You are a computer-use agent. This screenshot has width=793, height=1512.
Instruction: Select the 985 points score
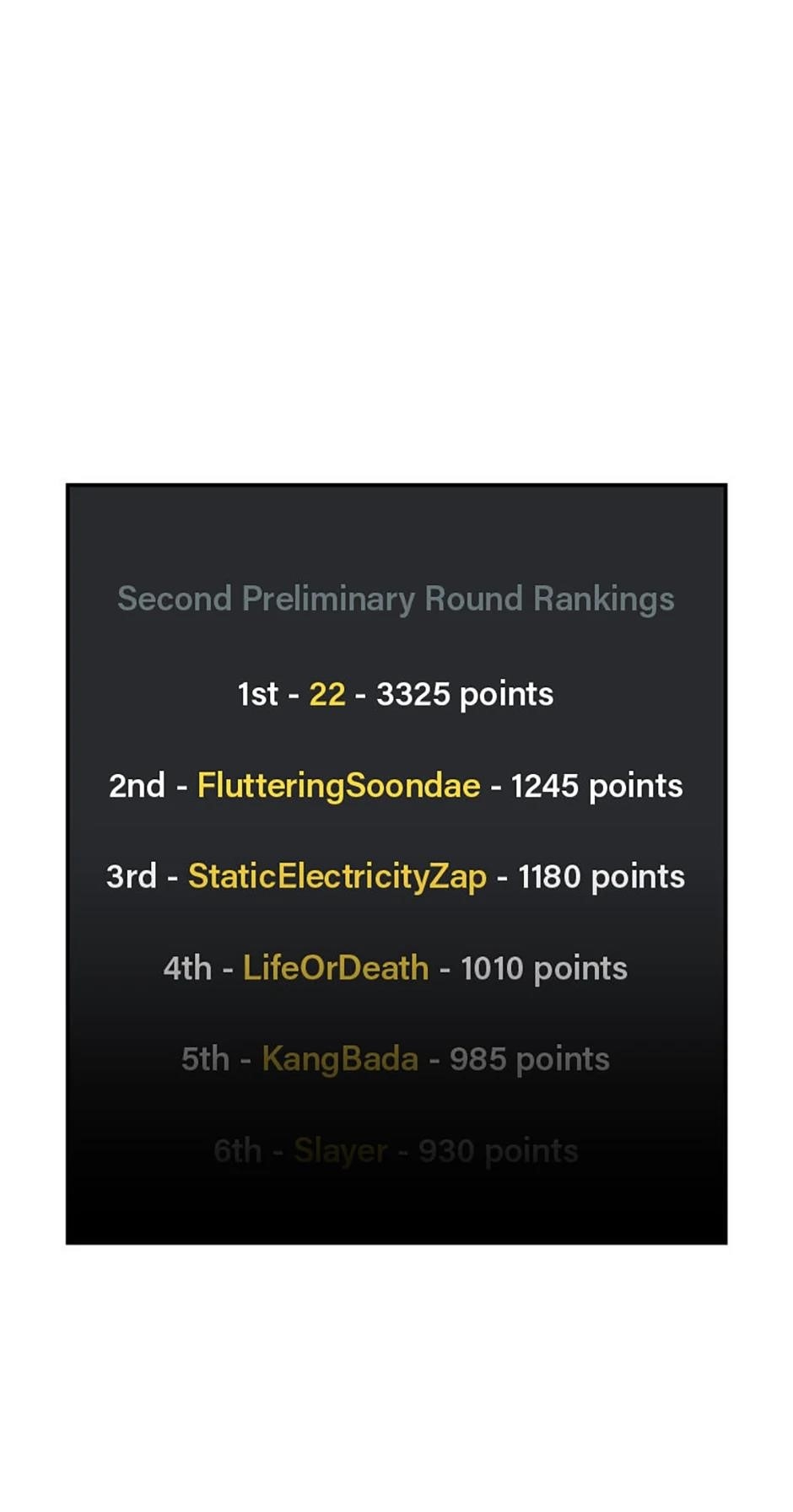tap(529, 1059)
